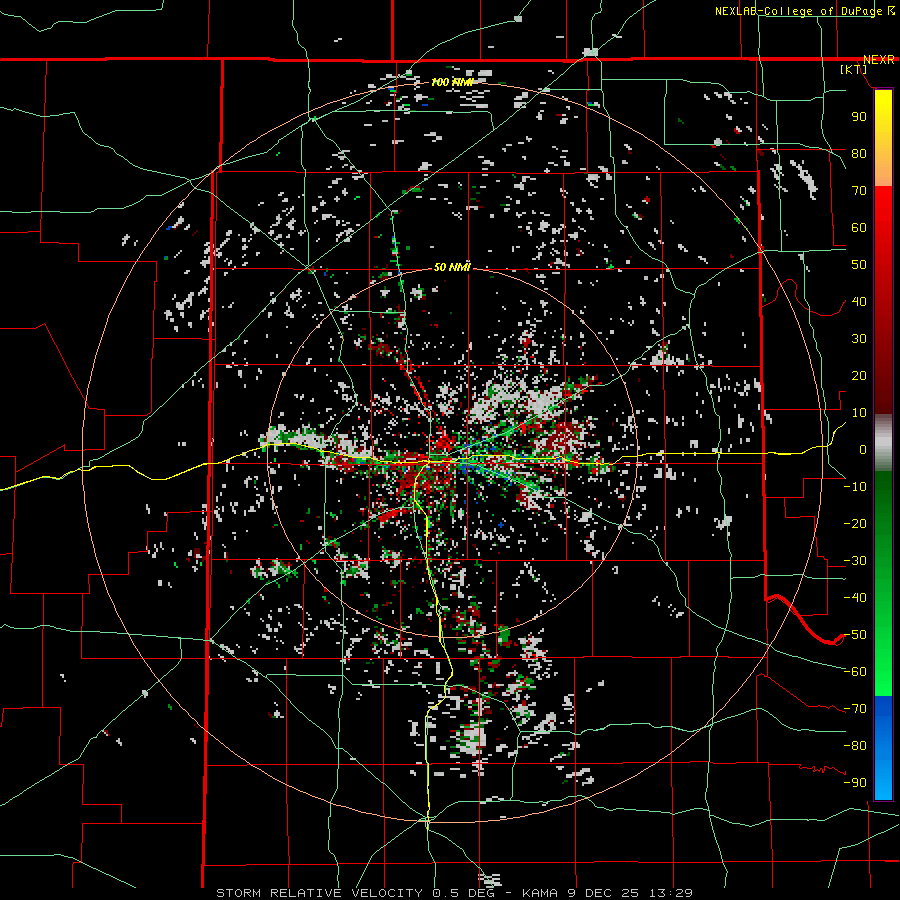Click the [KT] units label
This screenshot has width=900, height=900.
click(854, 69)
